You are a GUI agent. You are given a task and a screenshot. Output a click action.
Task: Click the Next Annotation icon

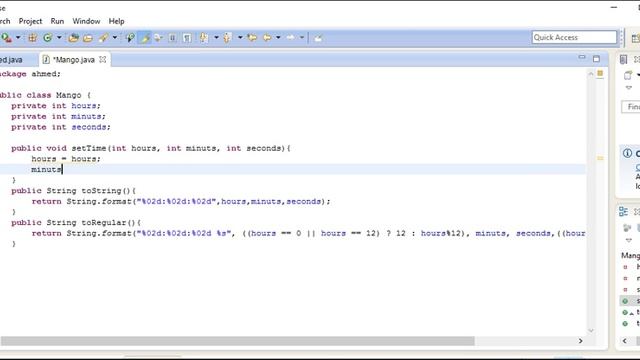[204, 38]
